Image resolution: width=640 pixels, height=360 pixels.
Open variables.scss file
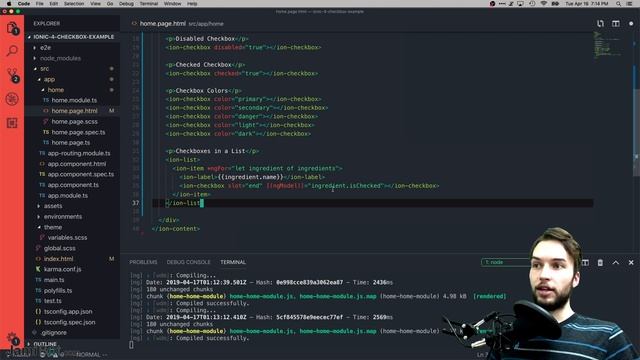point(67,238)
